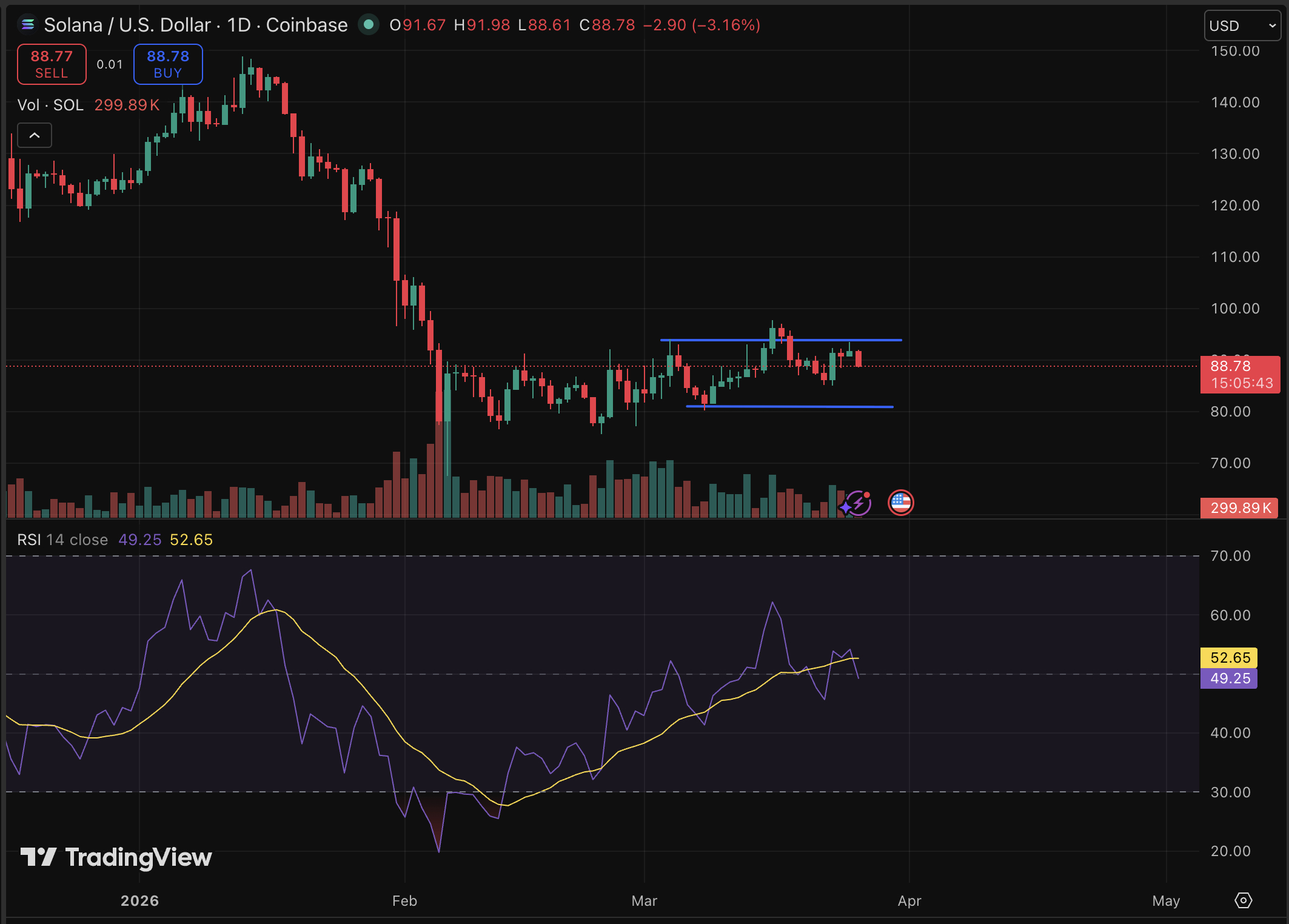Click the TradingView logo in bottom left corner
This screenshot has height=924, width=1289.
(x=38, y=857)
